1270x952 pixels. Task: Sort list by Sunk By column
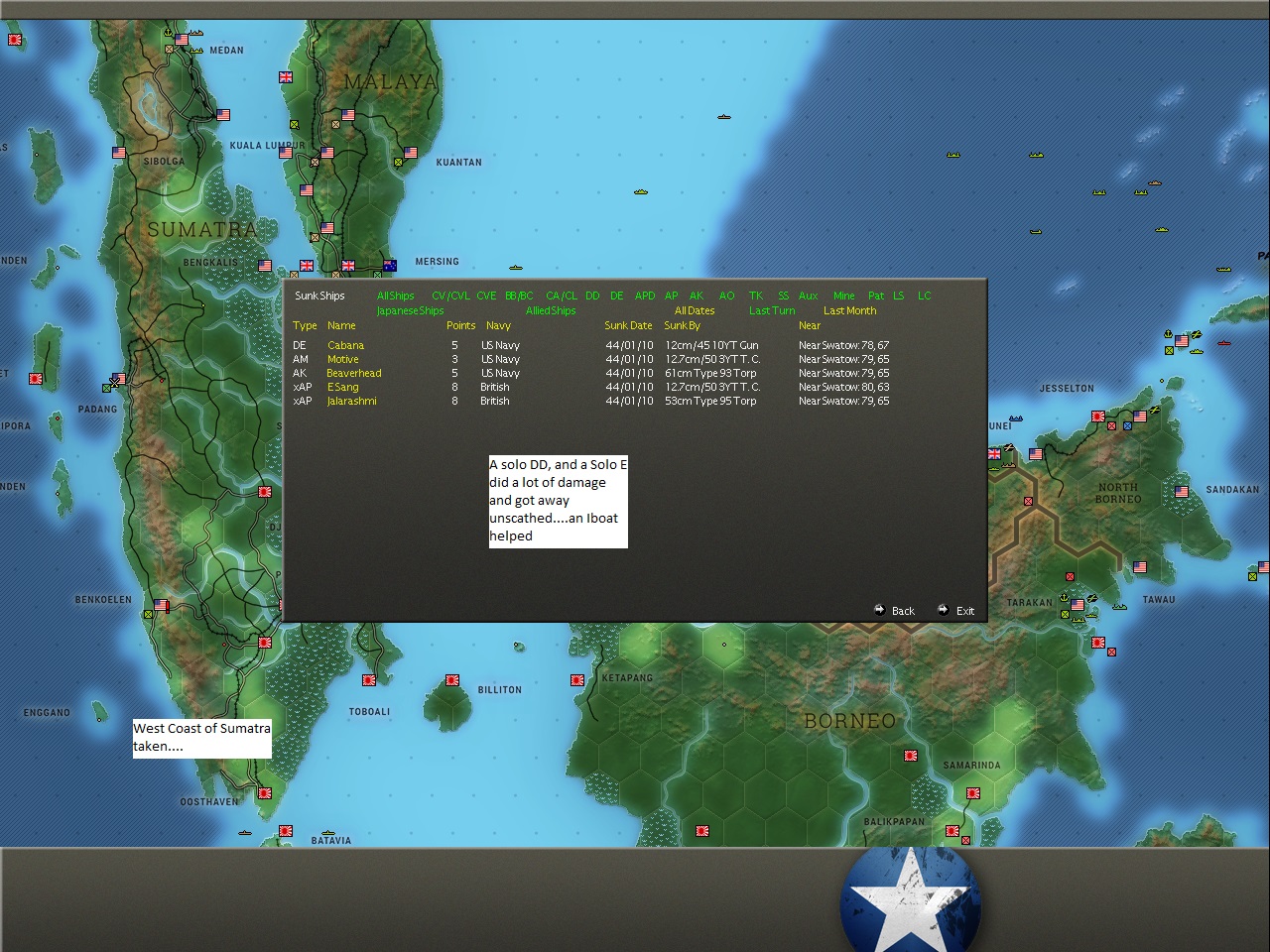683,325
